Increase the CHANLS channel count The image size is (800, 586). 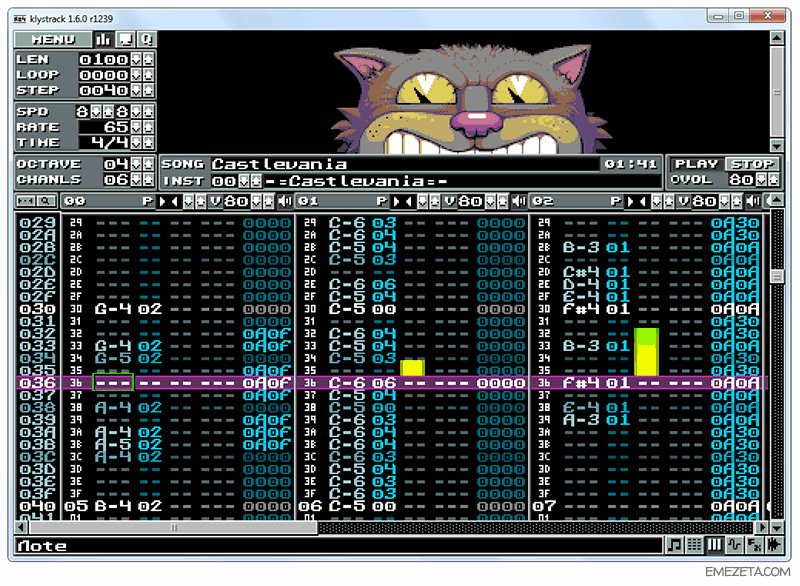pyautogui.click(x=148, y=180)
